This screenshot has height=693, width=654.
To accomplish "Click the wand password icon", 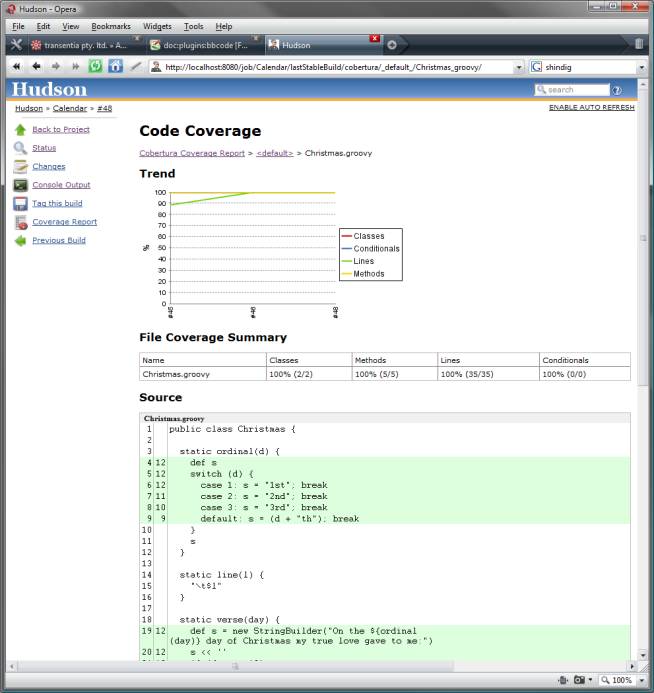I will click(x=136, y=67).
